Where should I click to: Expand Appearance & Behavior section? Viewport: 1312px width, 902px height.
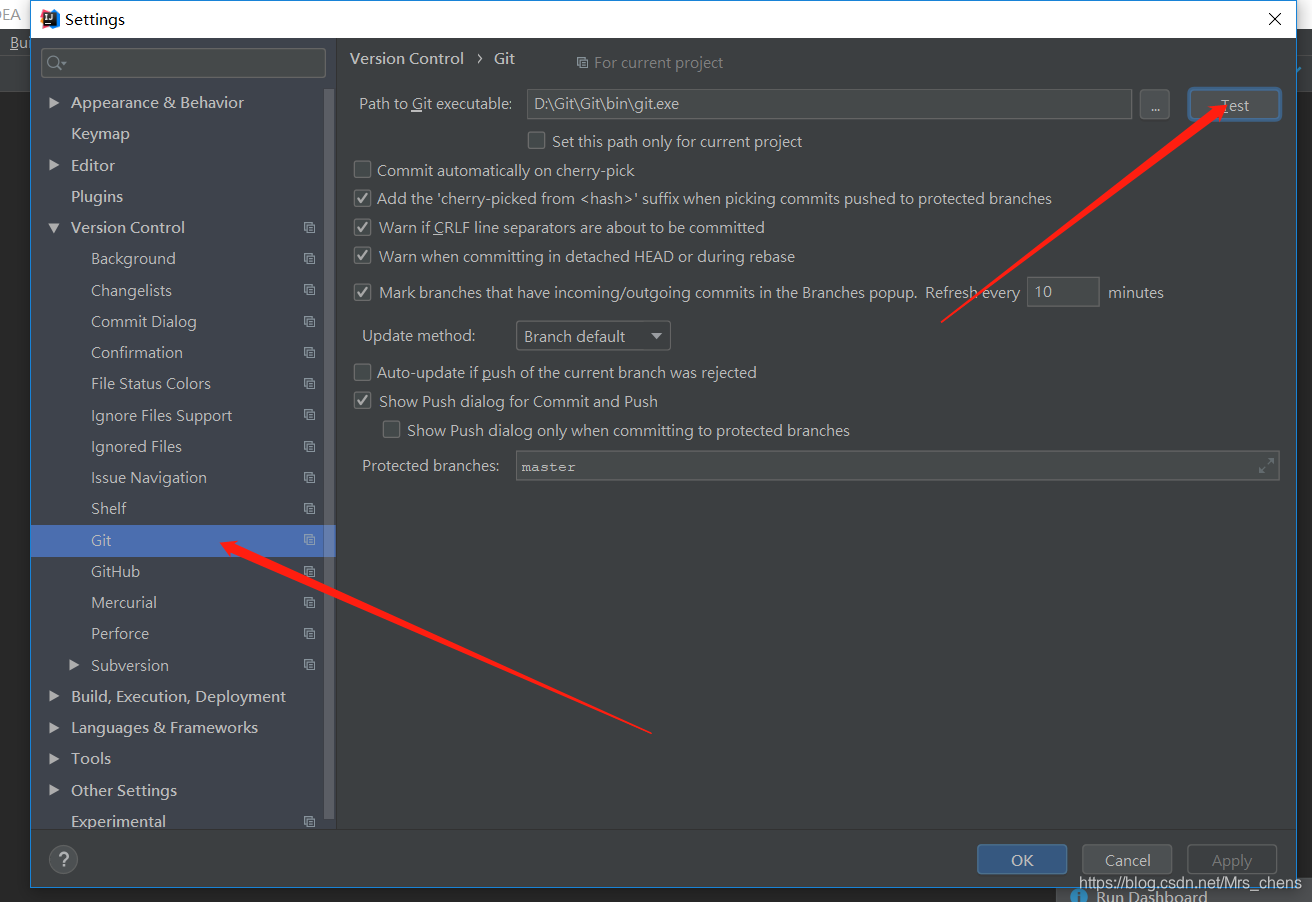(x=54, y=102)
